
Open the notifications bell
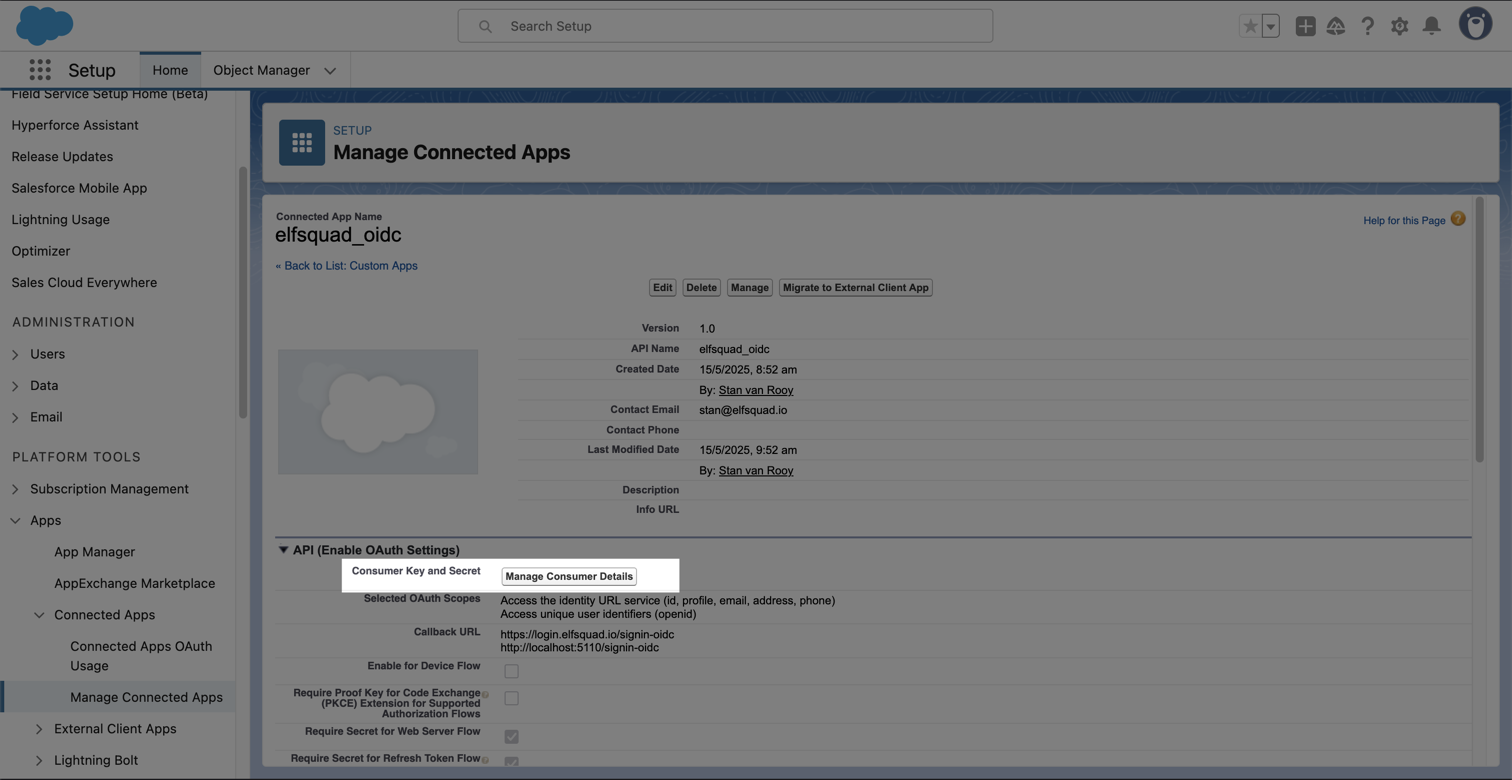[x=1432, y=27]
